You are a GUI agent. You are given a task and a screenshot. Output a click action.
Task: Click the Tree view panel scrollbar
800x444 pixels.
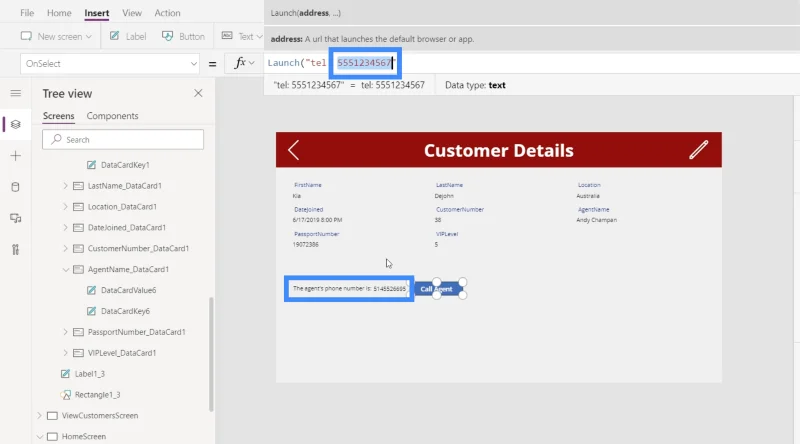(x=211, y=354)
